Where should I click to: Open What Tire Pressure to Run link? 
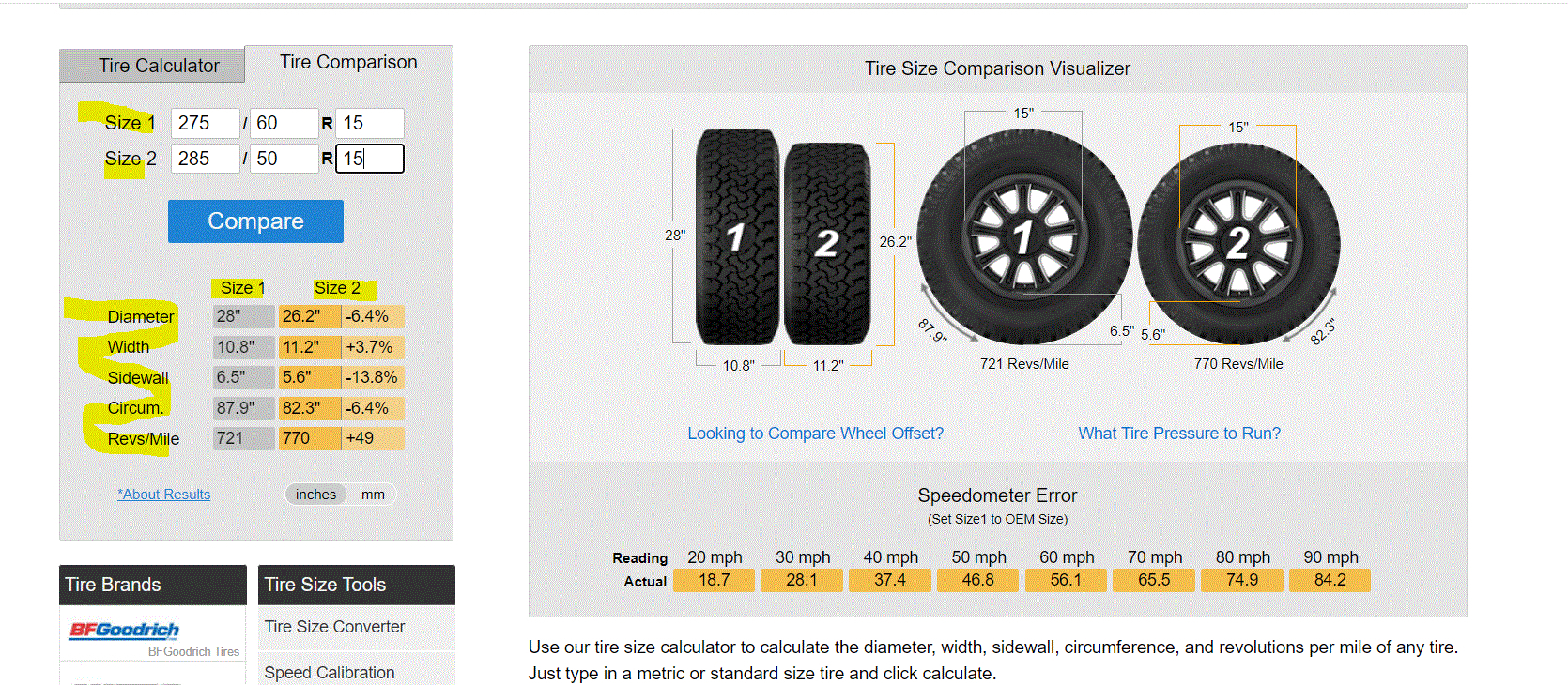1179,434
